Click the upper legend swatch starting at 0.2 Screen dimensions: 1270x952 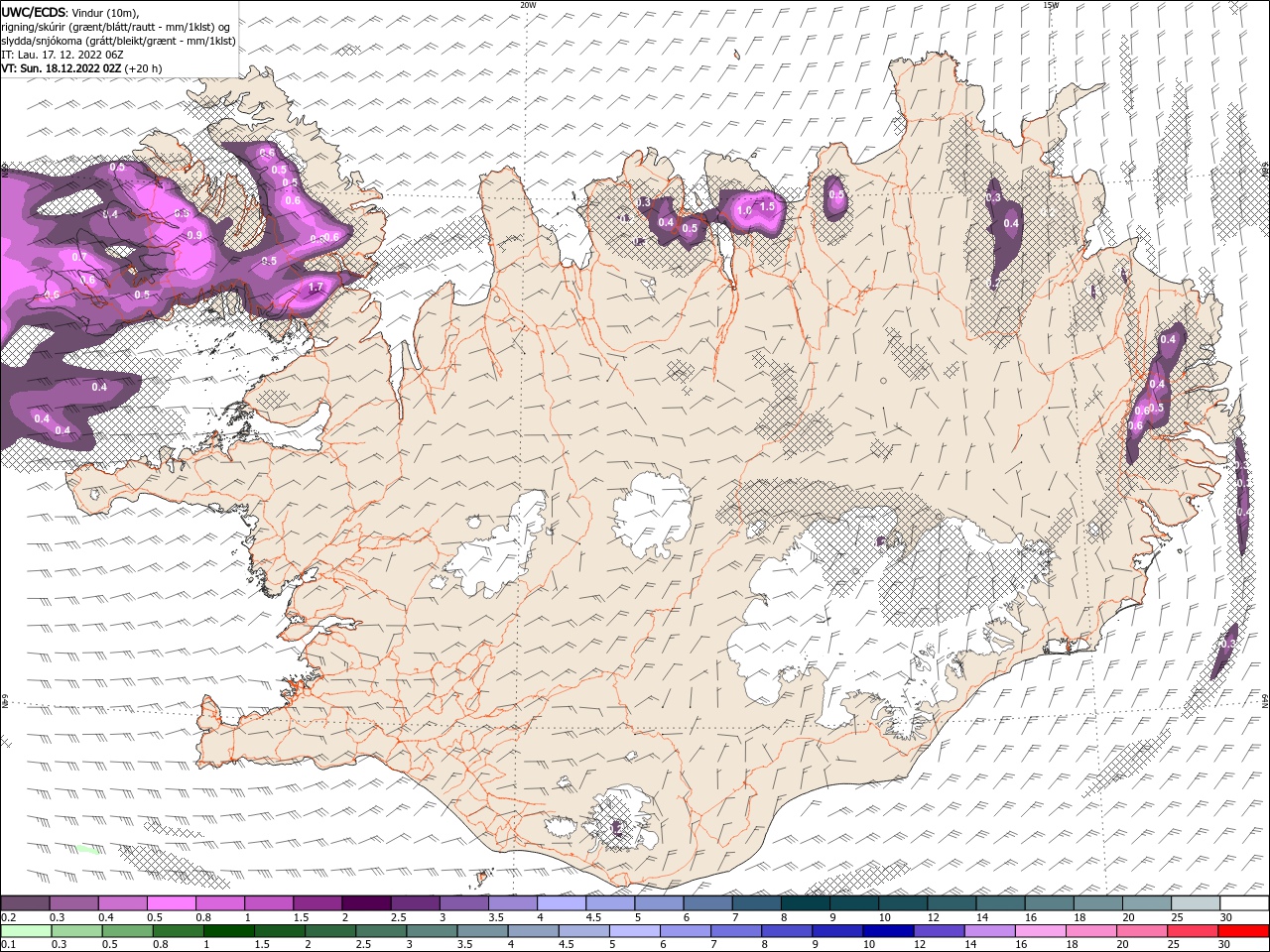click(25, 903)
